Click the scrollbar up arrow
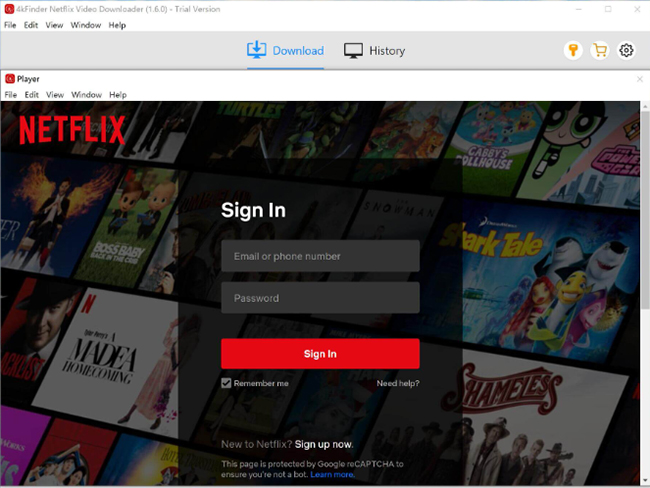The width and height of the screenshot is (650, 488). coord(645,106)
